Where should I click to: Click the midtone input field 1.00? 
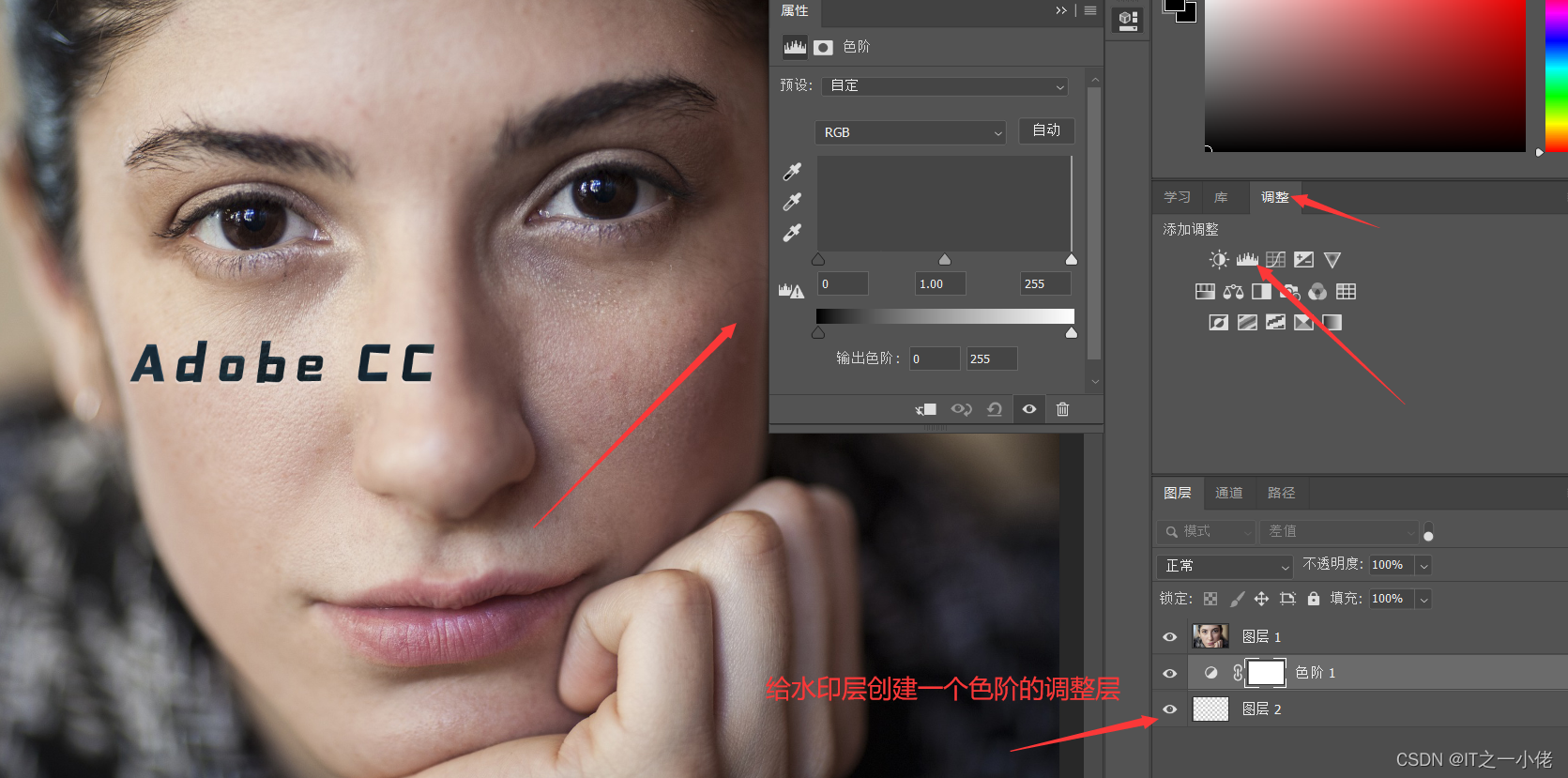point(940,284)
